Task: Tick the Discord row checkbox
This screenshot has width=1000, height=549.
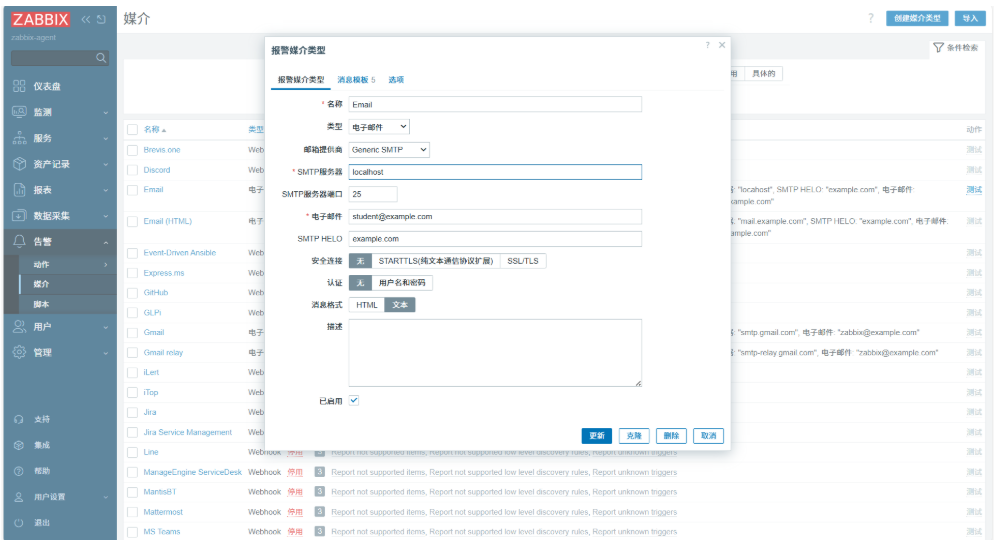Action: tap(132, 170)
